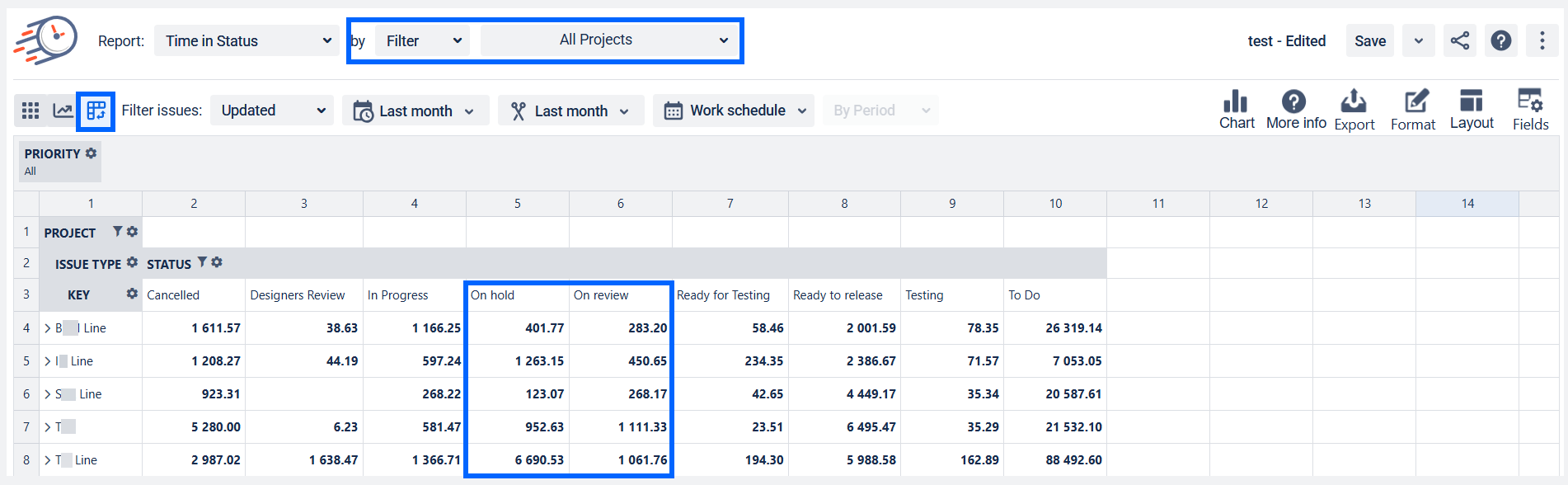
Task: Toggle the PROJECT filter funnel icon
Action: [x=117, y=232]
